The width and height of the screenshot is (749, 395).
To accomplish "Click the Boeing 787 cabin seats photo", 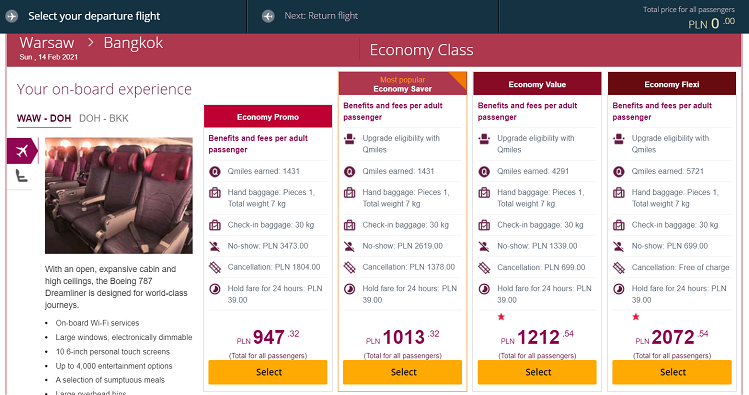I will click(119, 196).
